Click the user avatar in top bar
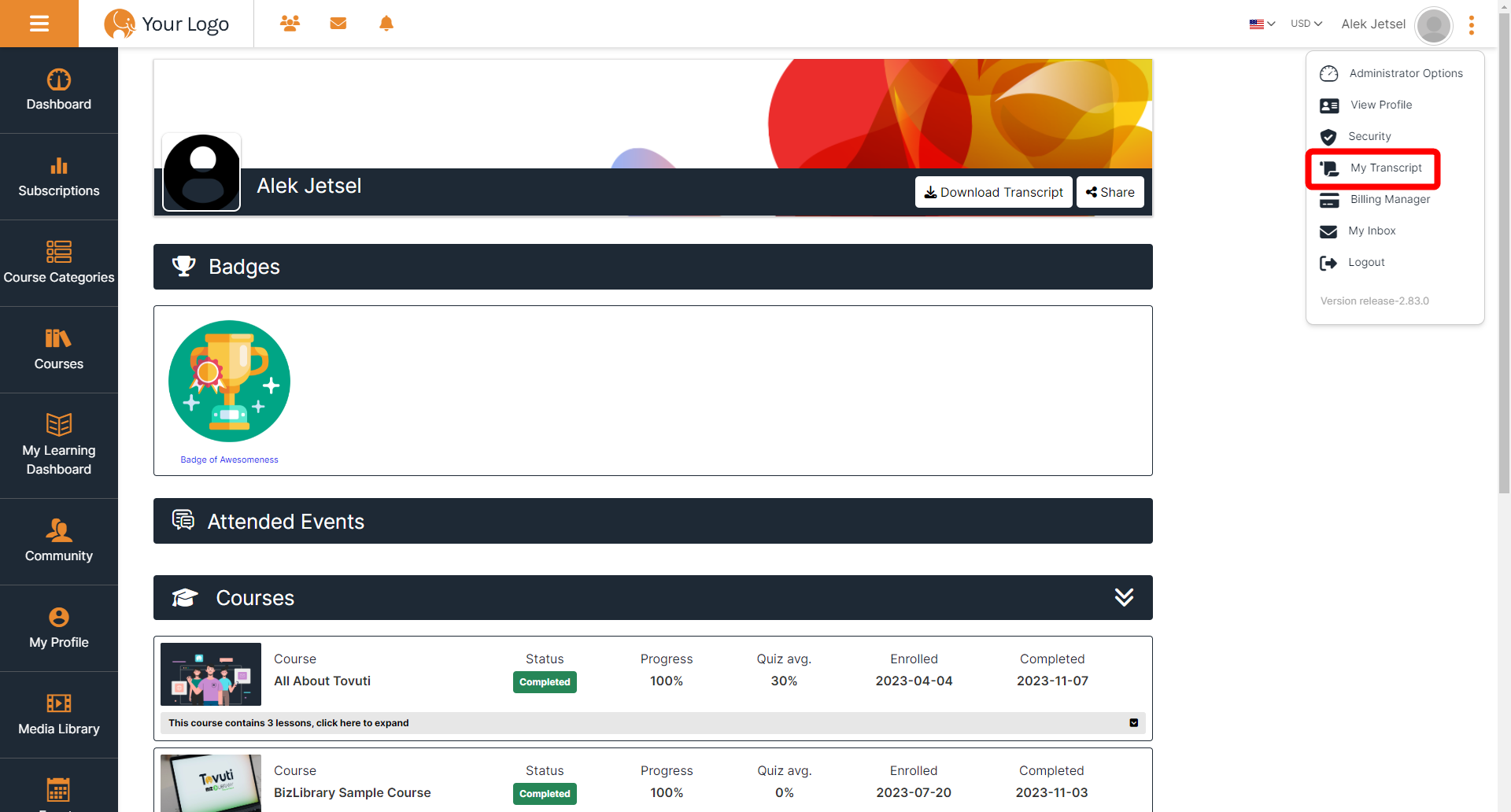The image size is (1511, 812). (x=1434, y=25)
